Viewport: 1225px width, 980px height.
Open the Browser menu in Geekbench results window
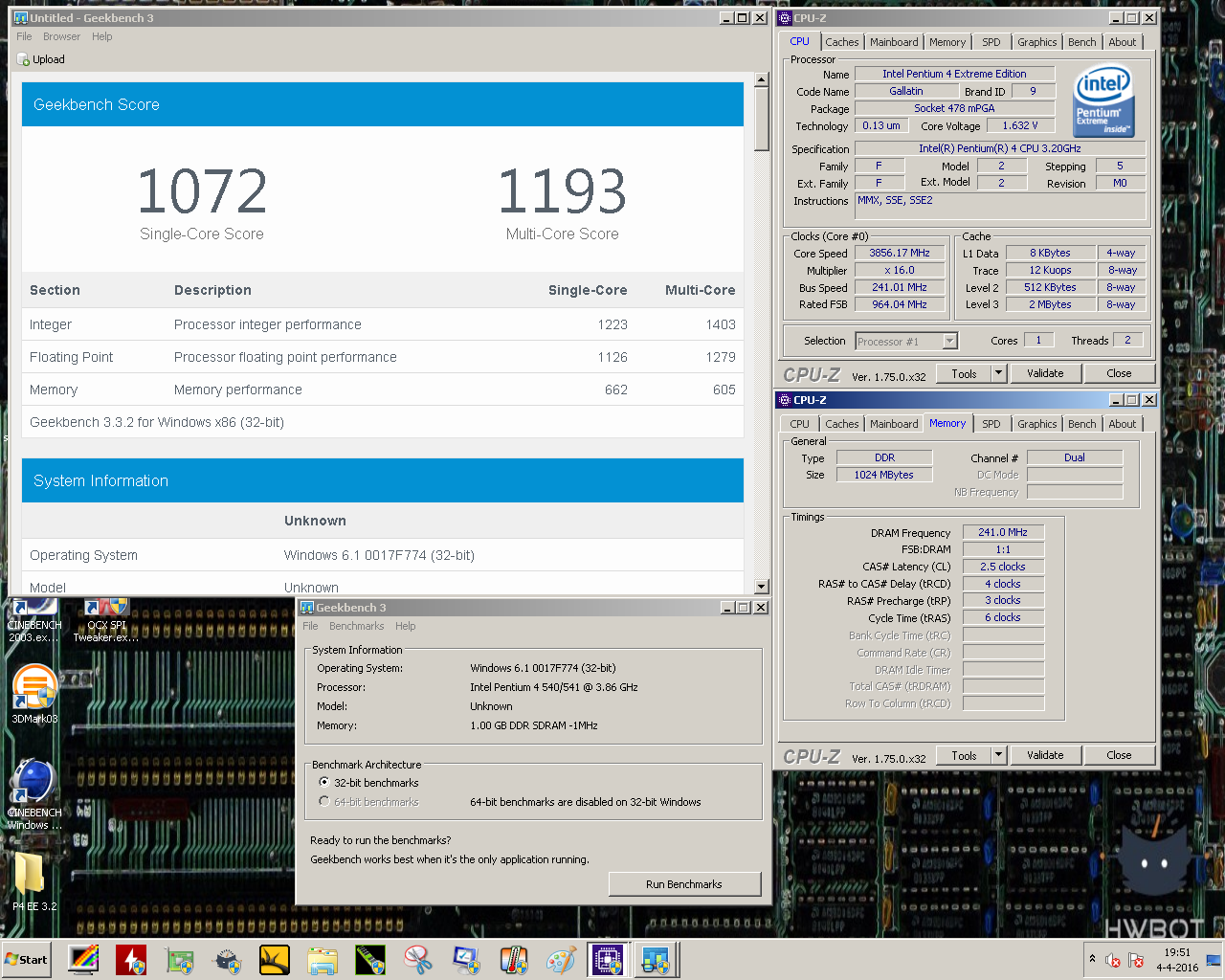[x=61, y=36]
